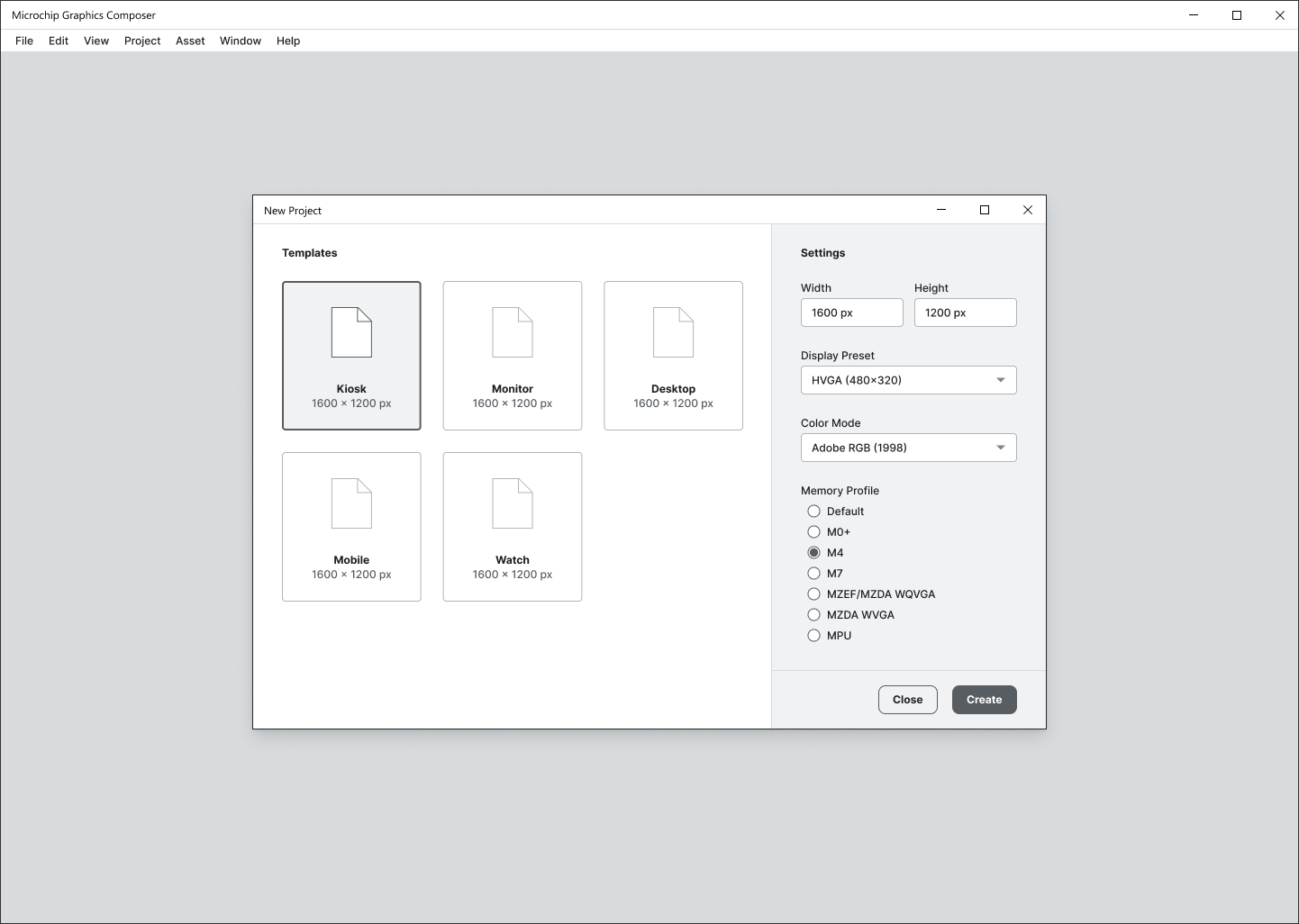This screenshot has height=924, width=1299.
Task: Open the Display Preset dropdown
Action: pyautogui.click(x=908, y=380)
